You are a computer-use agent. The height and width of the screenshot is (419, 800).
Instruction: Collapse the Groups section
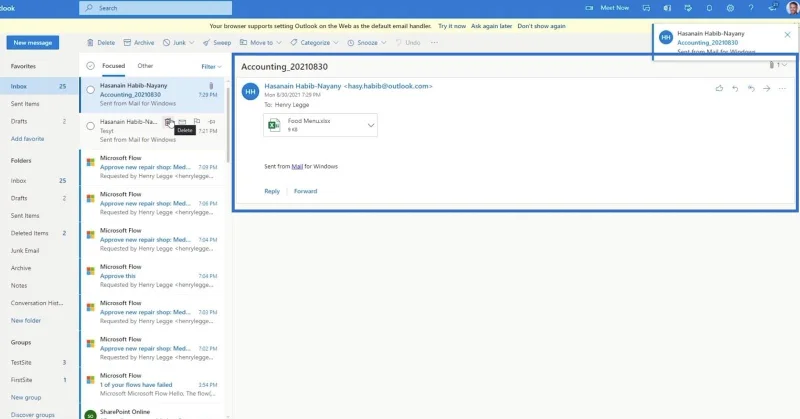(21, 342)
